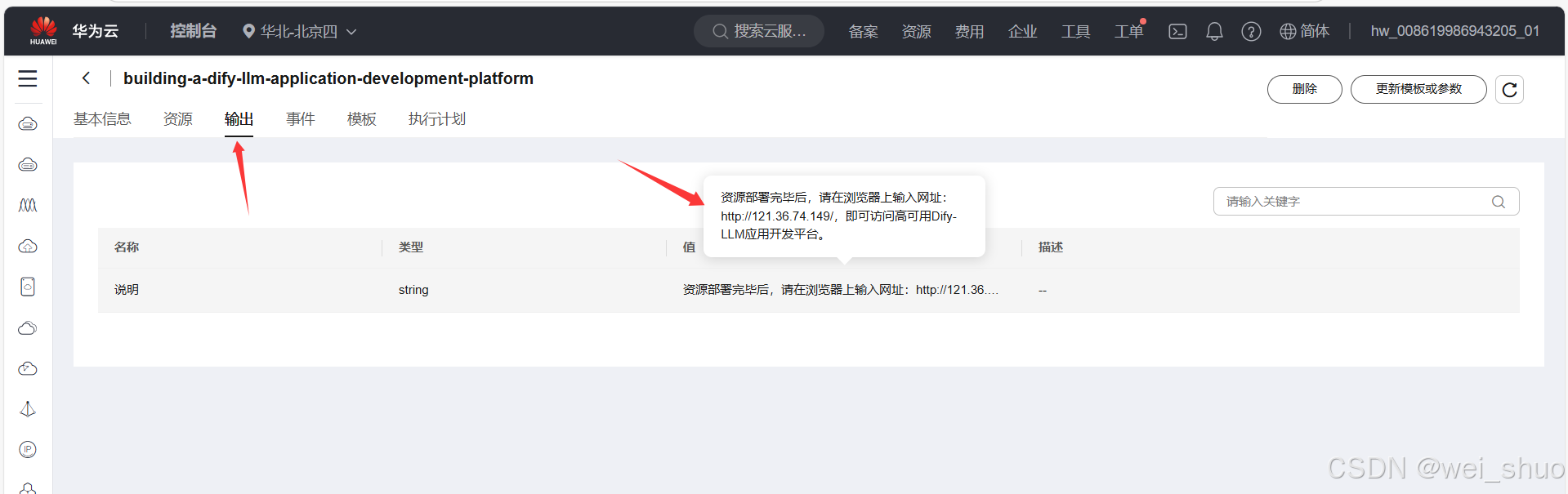Open the plain cloud sidebar icon
The image size is (1568, 494).
tap(28, 327)
